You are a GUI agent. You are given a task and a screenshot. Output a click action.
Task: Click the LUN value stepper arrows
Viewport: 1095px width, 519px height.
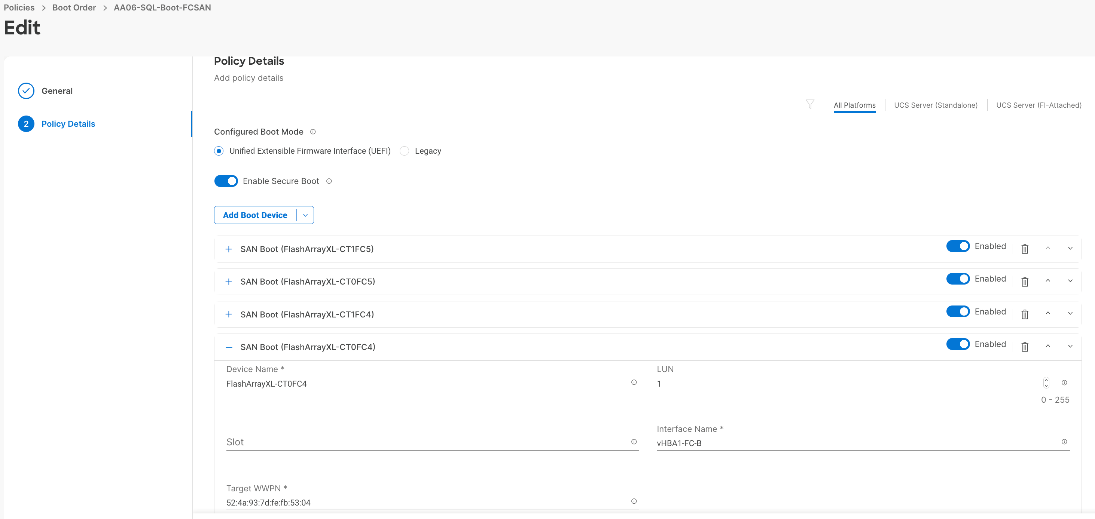(x=1045, y=383)
